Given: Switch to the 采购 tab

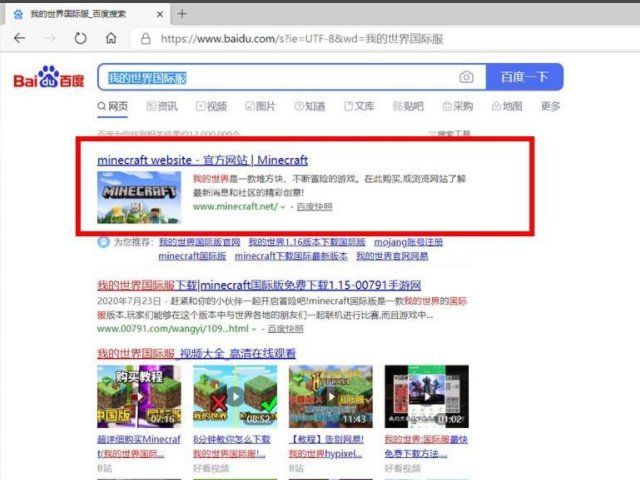Looking at the screenshot, I should point(458,107).
